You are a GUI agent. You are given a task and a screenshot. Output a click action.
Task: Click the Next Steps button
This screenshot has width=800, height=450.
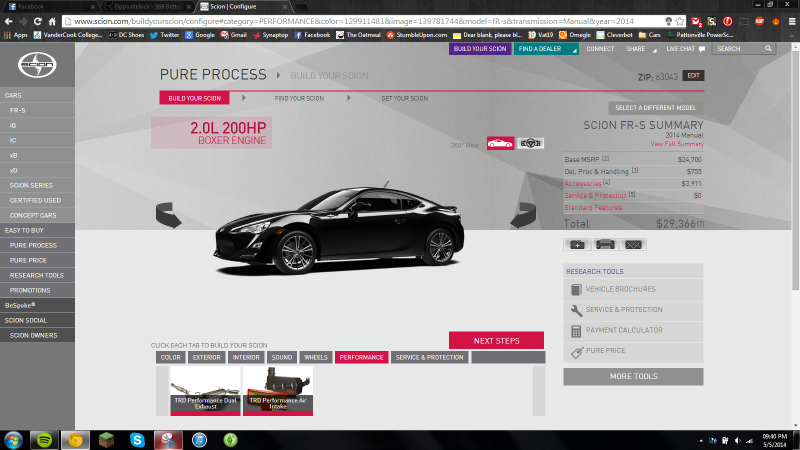[496, 340]
